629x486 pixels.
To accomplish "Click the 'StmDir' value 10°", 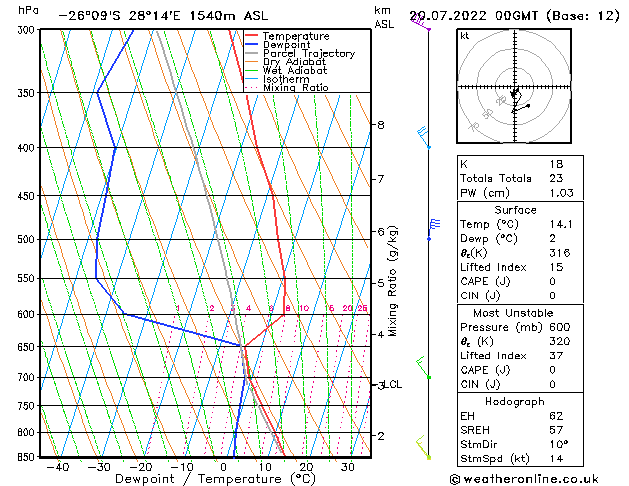I will [559, 444].
